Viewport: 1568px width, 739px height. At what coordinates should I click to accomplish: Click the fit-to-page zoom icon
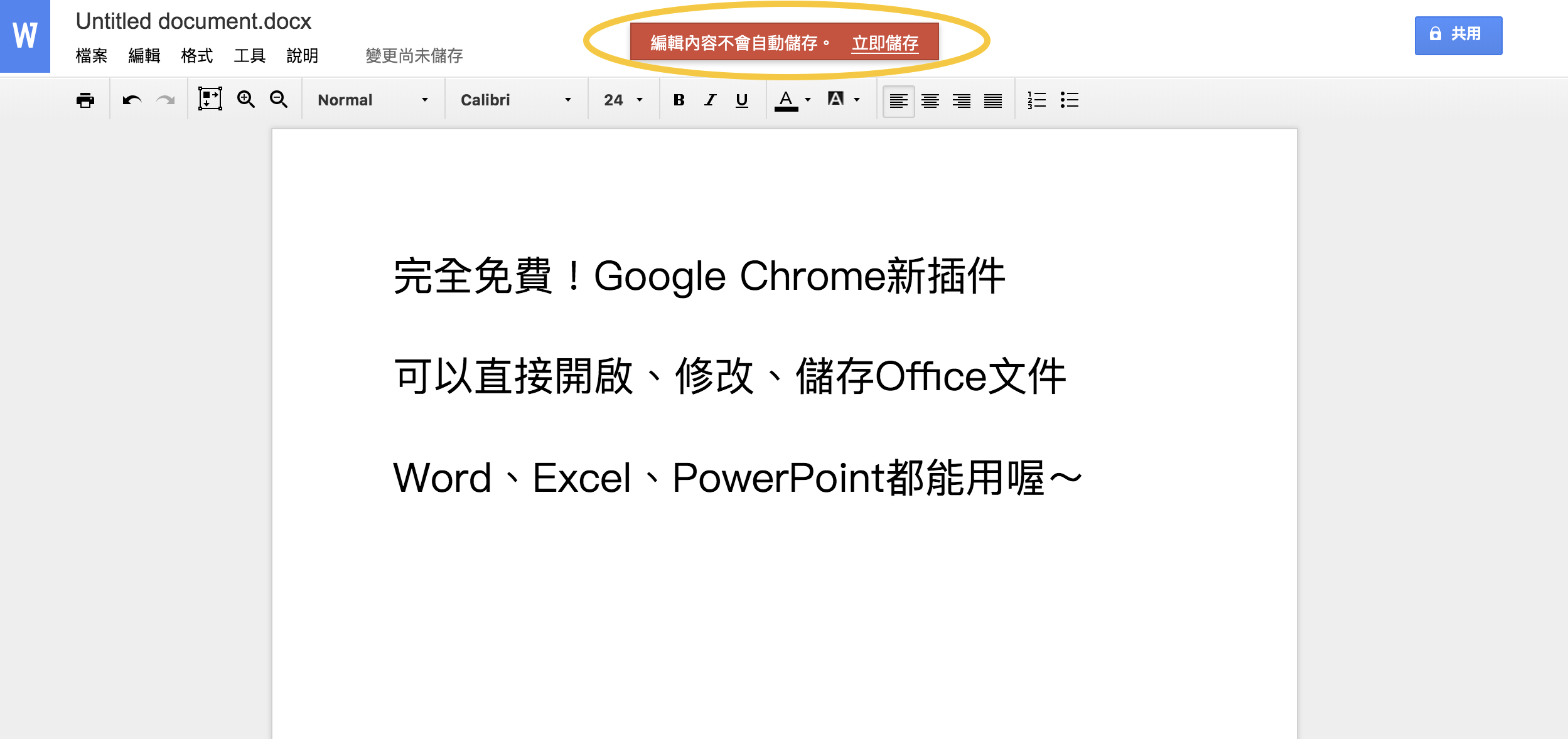click(210, 99)
